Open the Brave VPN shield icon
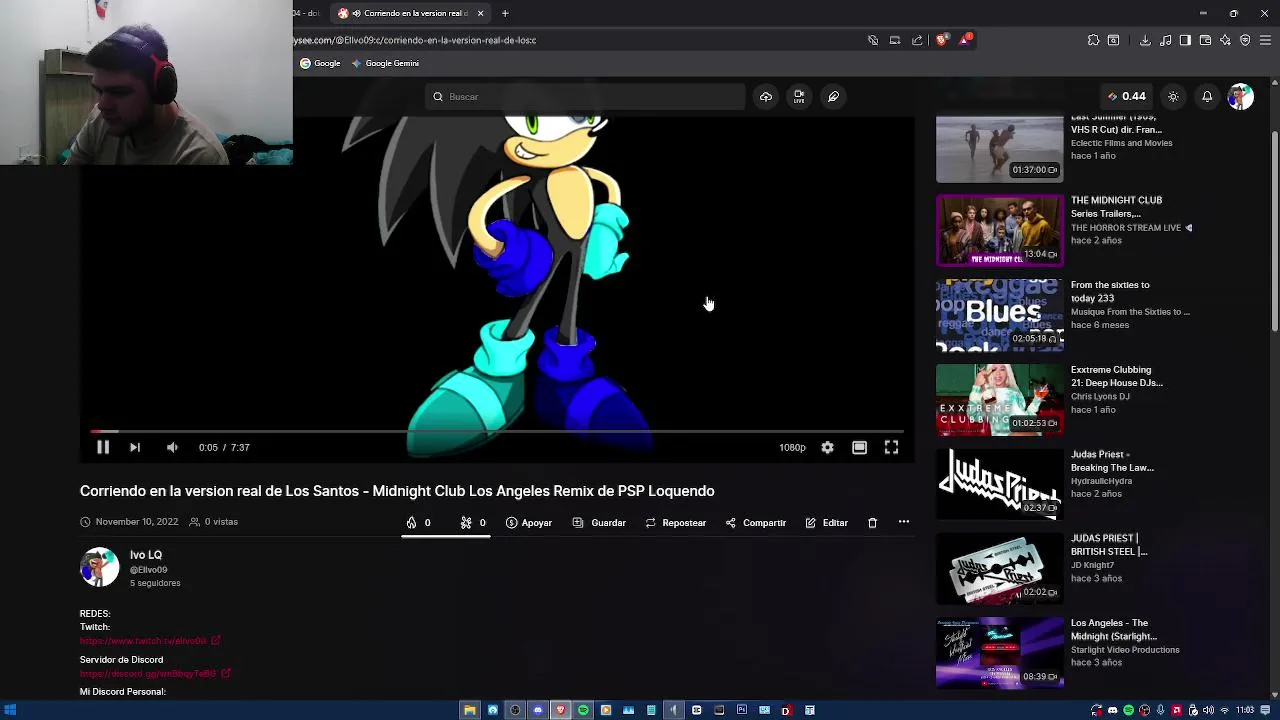Image resolution: width=1280 pixels, height=720 pixels. (1245, 40)
